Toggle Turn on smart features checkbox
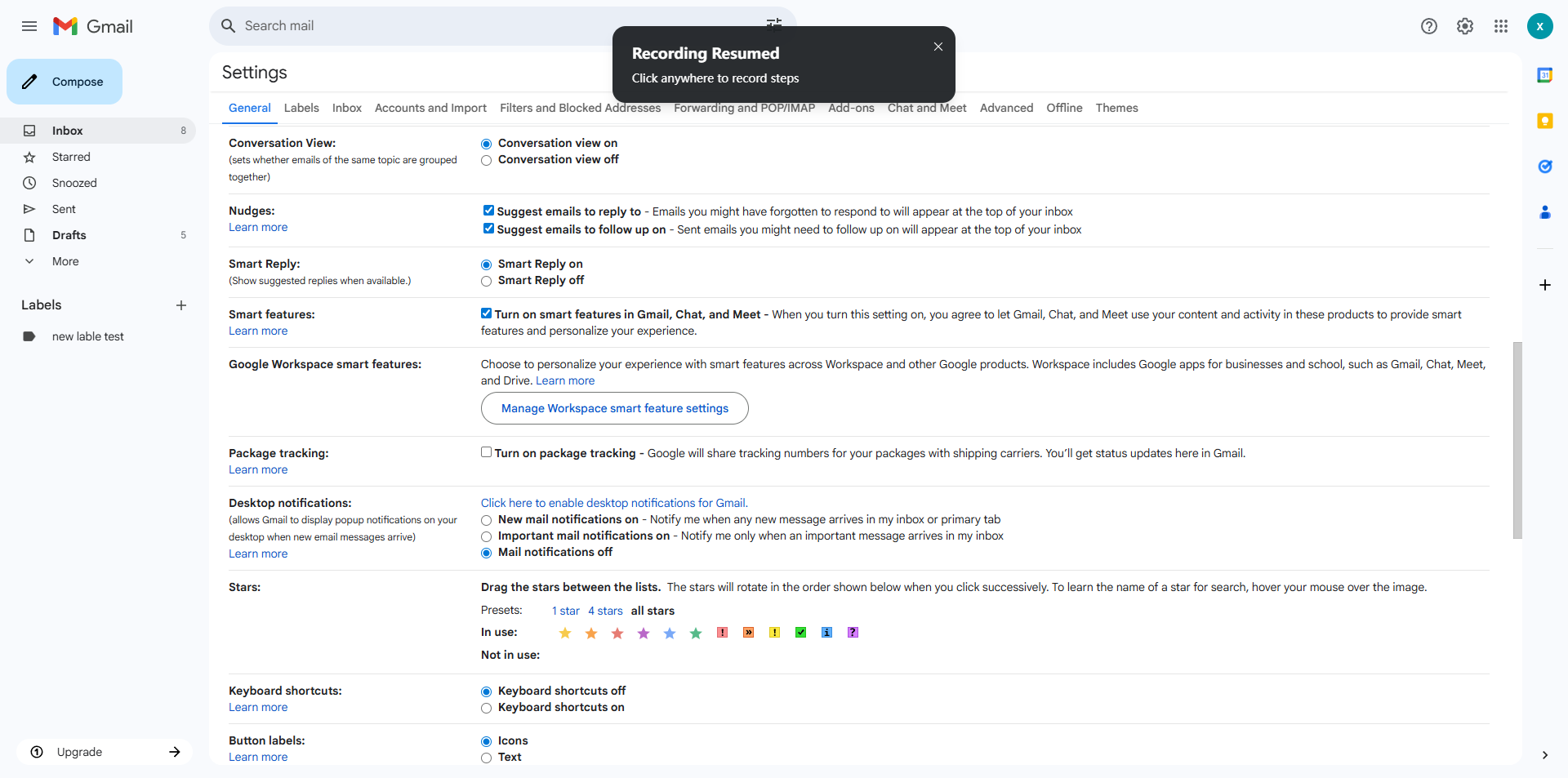The height and width of the screenshot is (778, 1568). tap(487, 313)
